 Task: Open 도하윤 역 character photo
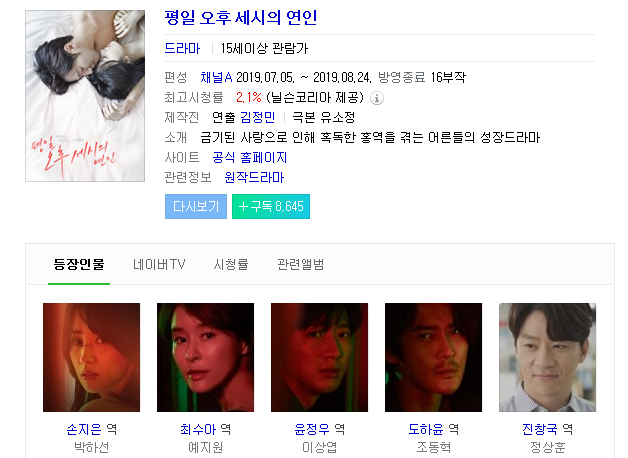[433, 358]
